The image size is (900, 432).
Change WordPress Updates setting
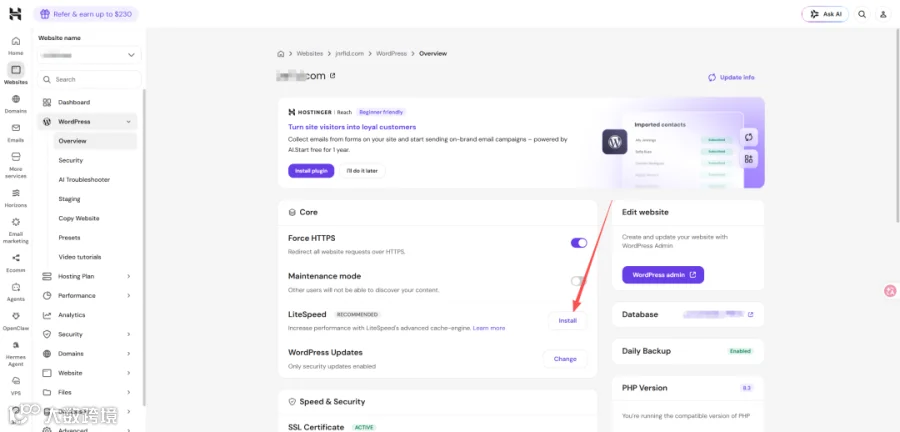click(x=565, y=359)
